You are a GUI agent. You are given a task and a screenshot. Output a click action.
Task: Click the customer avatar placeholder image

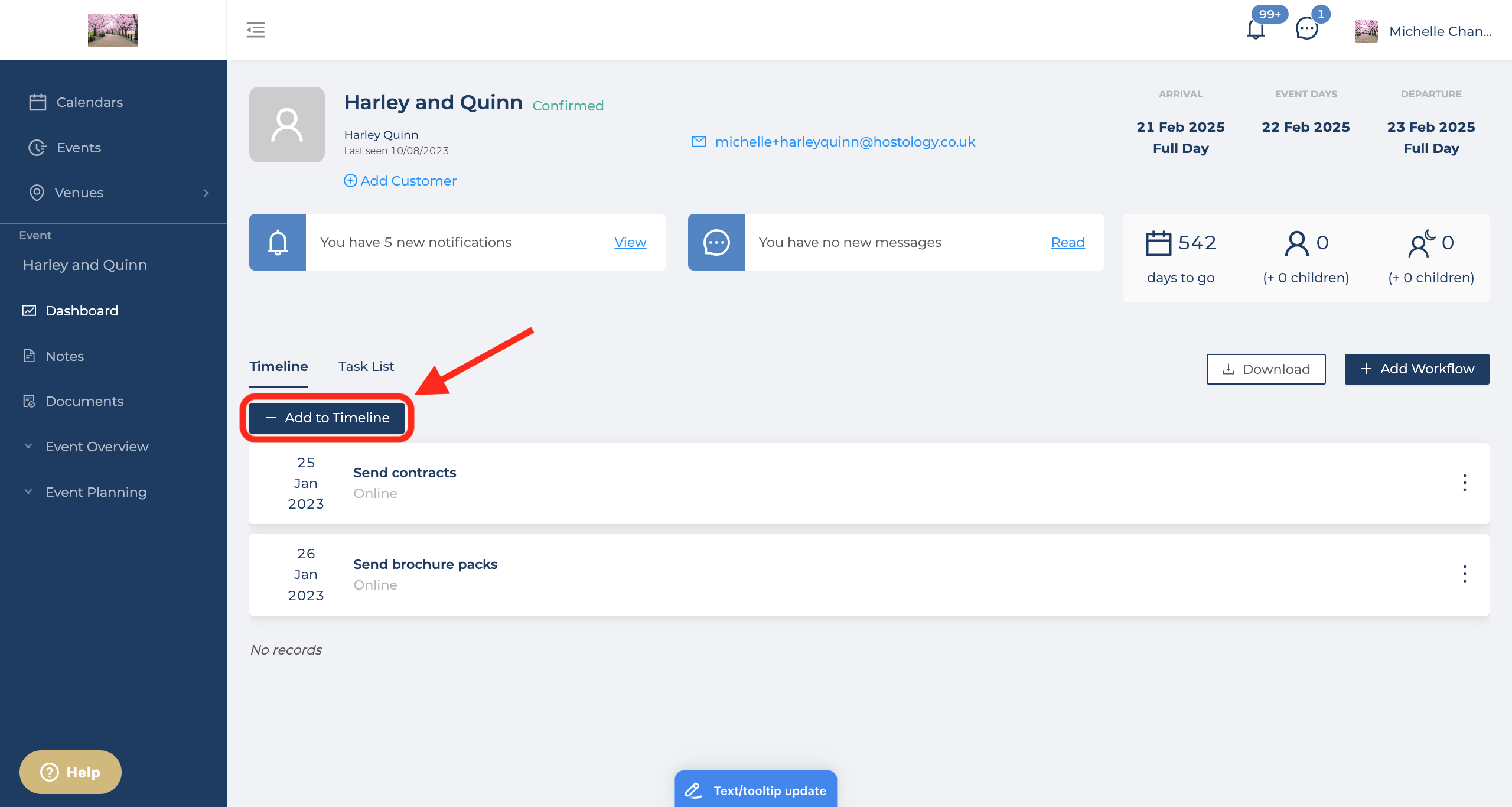[x=287, y=125]
